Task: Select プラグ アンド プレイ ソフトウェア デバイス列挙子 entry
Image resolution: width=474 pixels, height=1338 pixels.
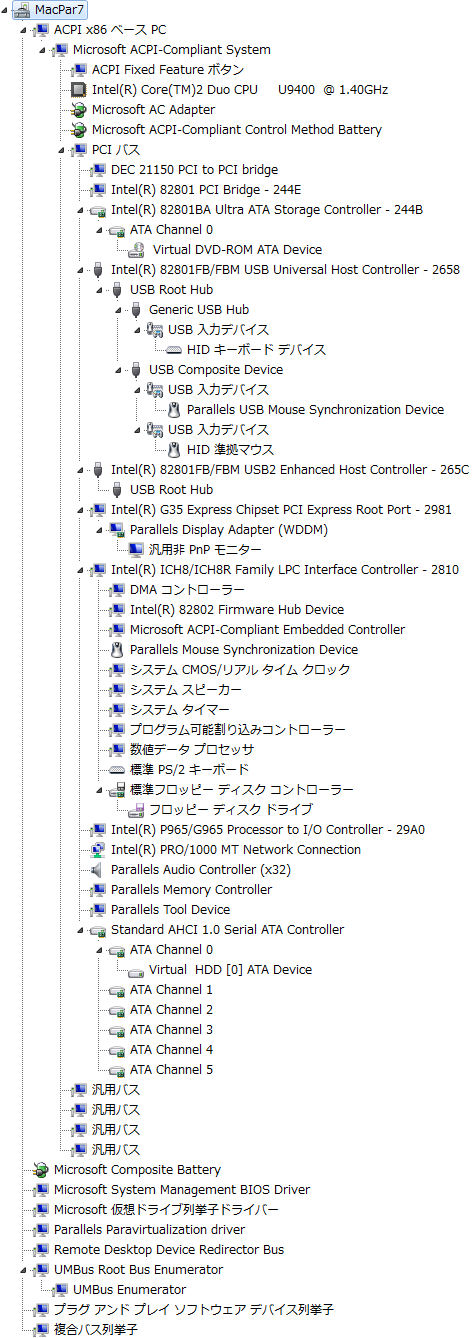Action: (194, 1310)
